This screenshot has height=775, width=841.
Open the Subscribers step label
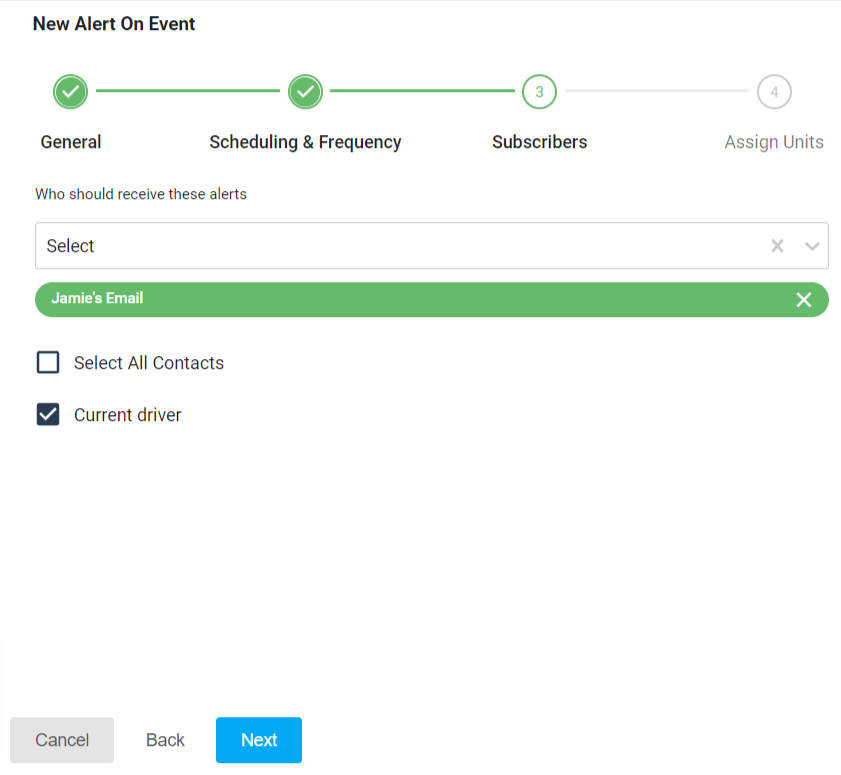coord(539,142)
